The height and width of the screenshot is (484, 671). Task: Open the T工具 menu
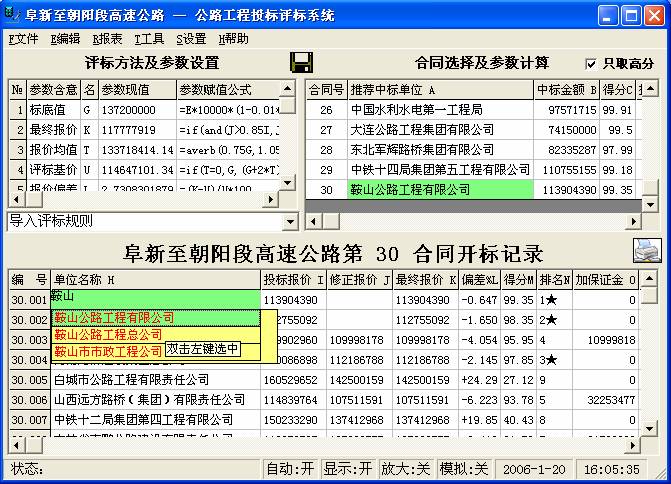[149, 39]
